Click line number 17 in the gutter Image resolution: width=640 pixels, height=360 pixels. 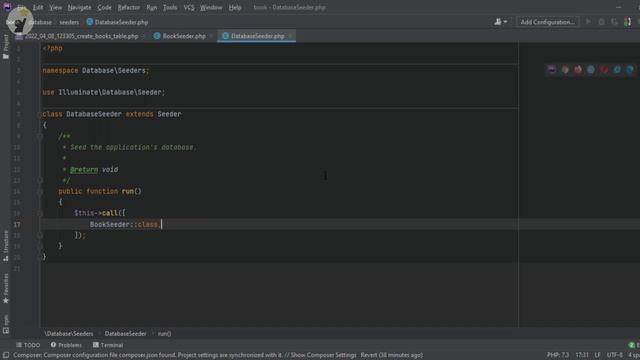click(x=17, y=224)
